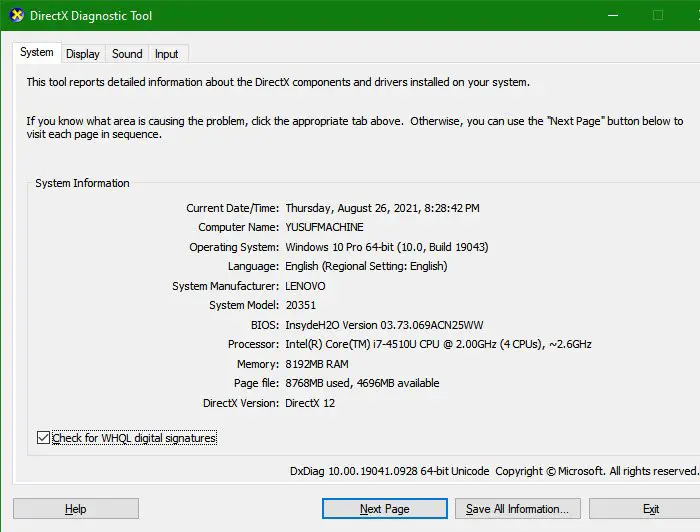This screenshot has height=532, width=700.
Task: Click the Help button
Action: click(x=76, y=509)
